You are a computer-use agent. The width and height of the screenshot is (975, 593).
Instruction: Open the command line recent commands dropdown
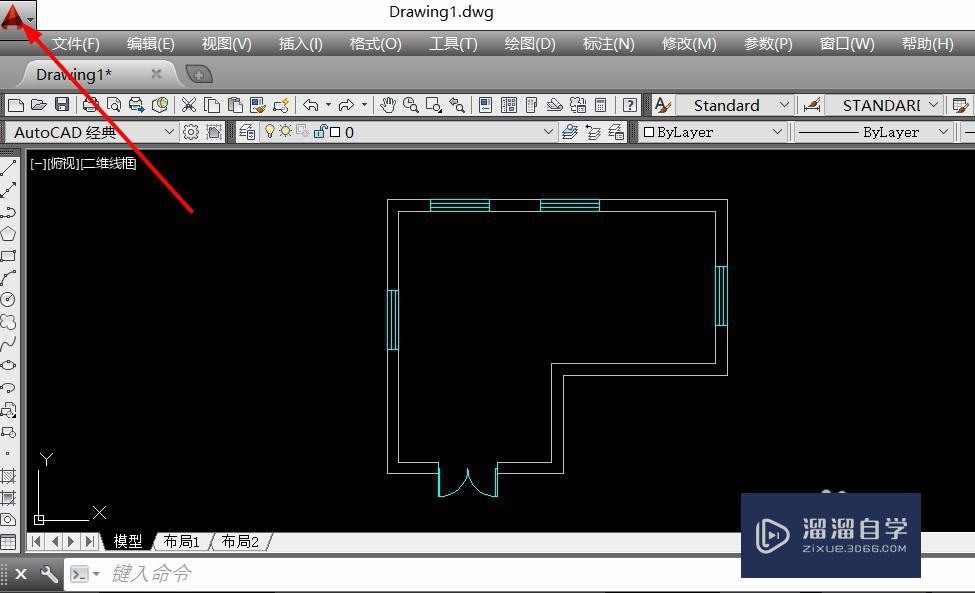96,574
